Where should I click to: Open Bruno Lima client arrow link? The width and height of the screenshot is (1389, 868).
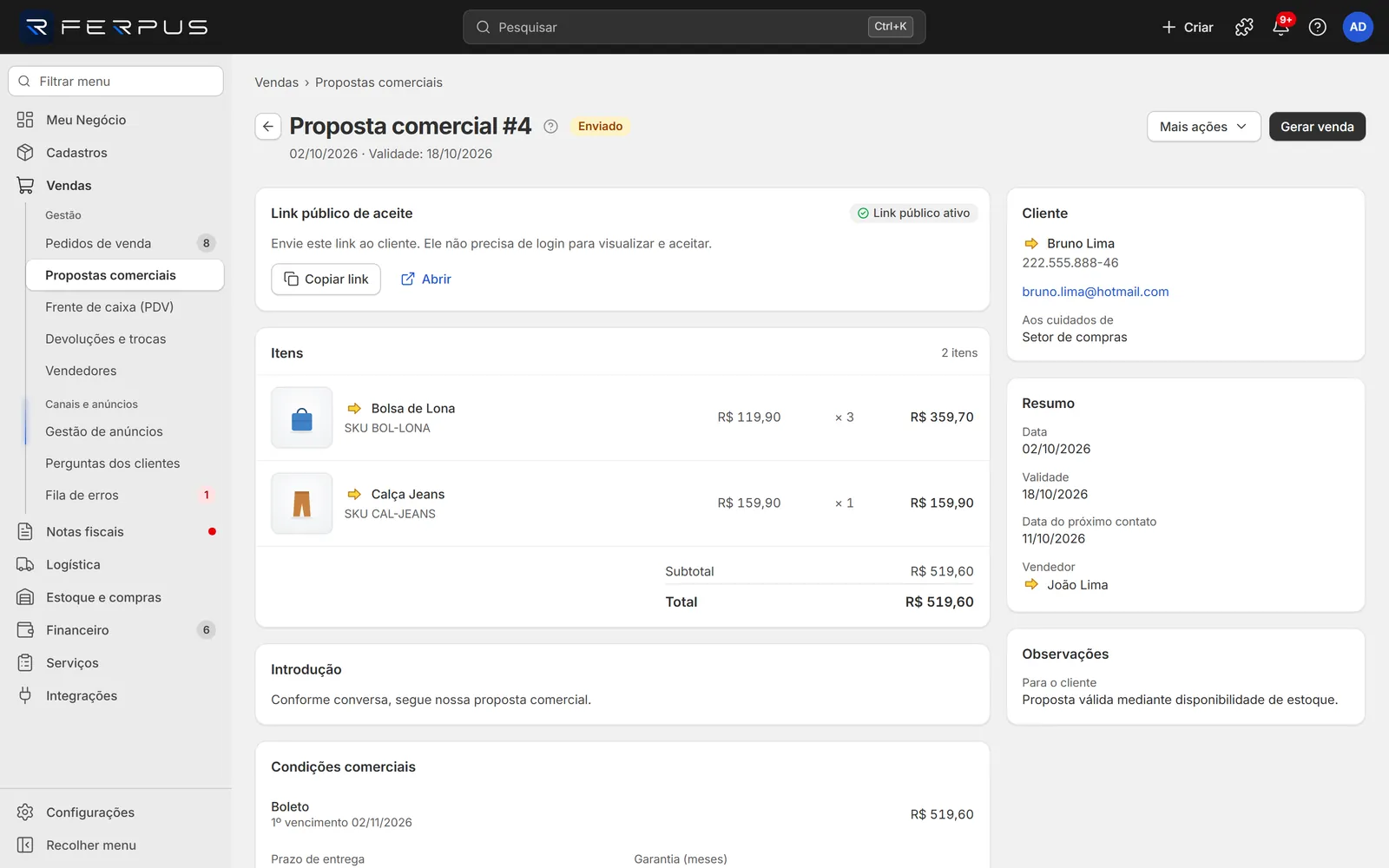point(1031,244)
